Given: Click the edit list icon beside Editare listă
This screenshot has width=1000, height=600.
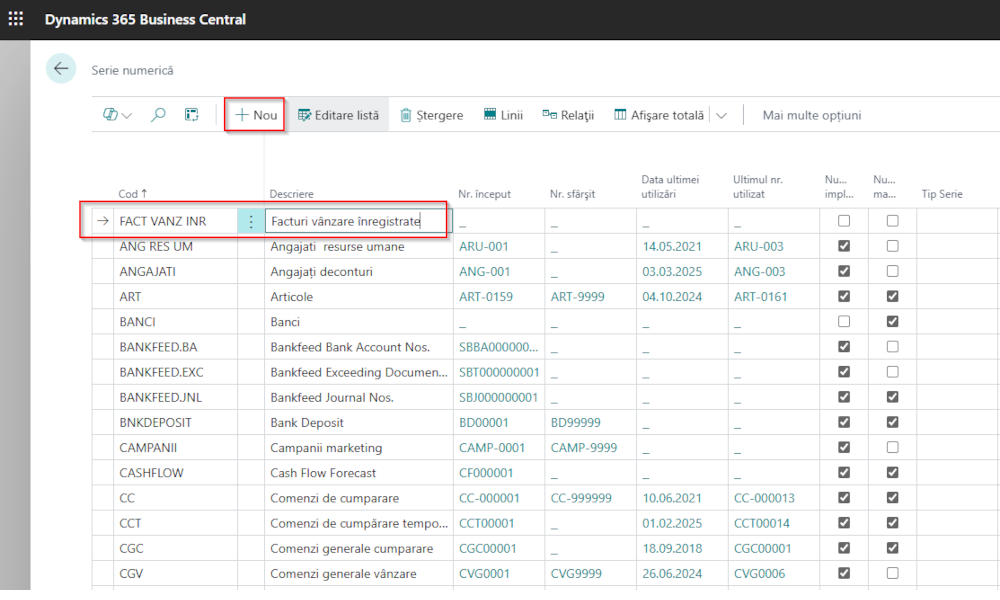Looking at the screenshot, I should pos(304,115).
